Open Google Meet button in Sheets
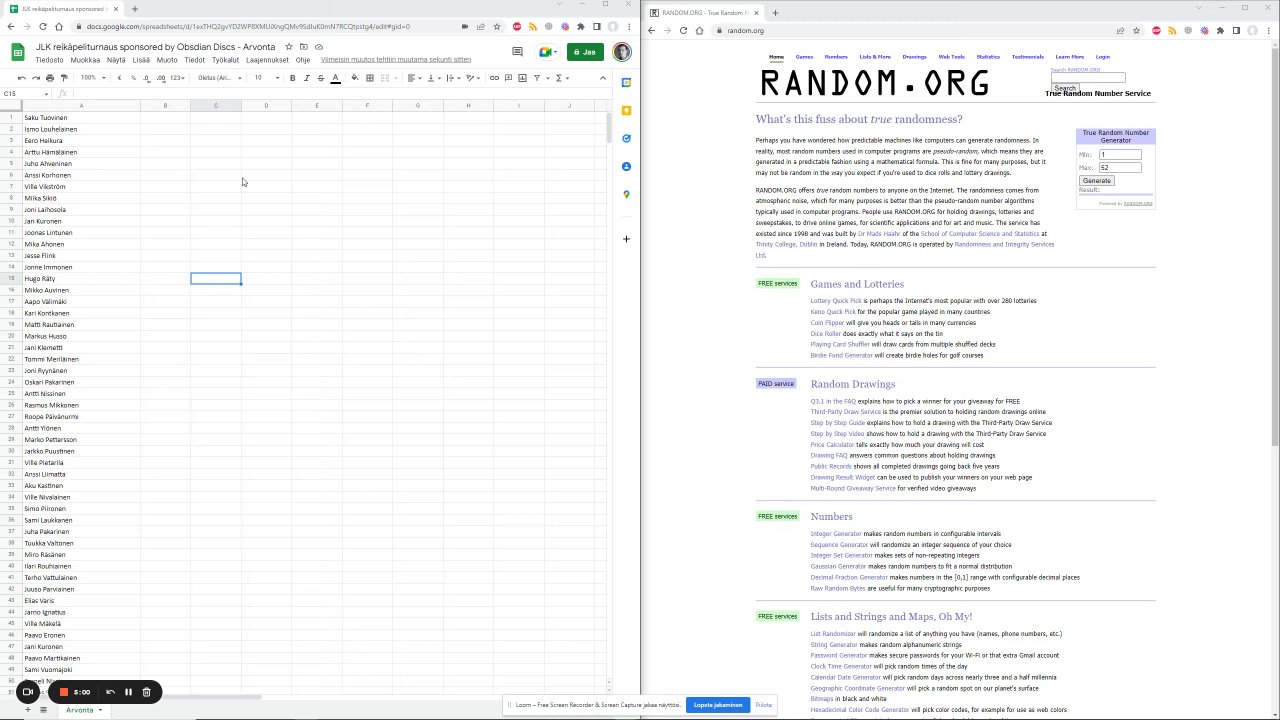Screen dimensions: 1280x720 coord(547,52)
